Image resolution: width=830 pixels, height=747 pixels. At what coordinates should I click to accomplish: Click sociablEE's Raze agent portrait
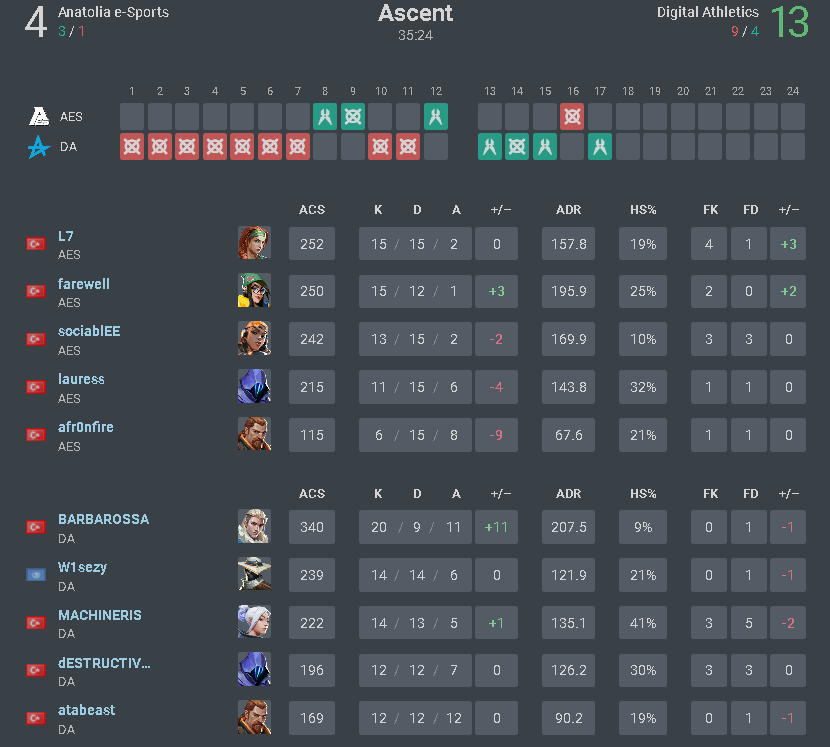point(254,339)
